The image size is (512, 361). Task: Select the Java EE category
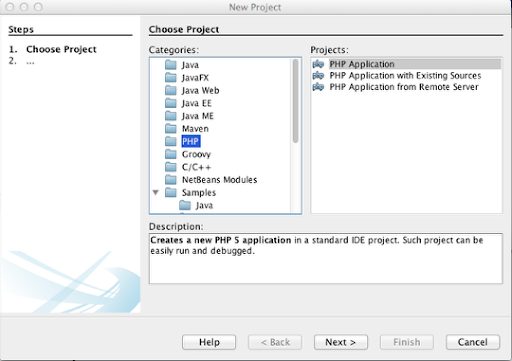click(x=197, y=103)
